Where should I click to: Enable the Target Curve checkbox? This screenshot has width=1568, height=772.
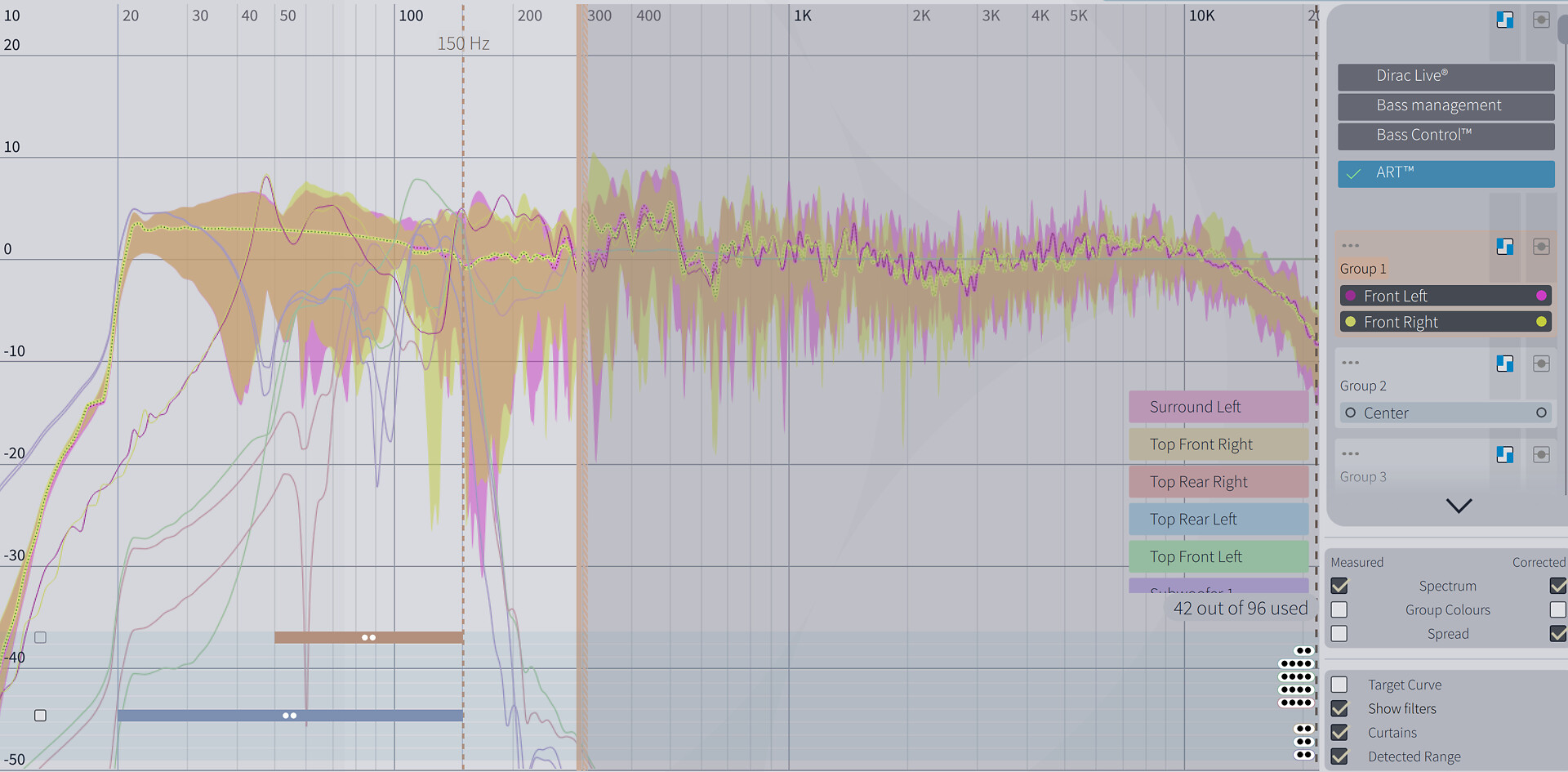[1339, 685]
